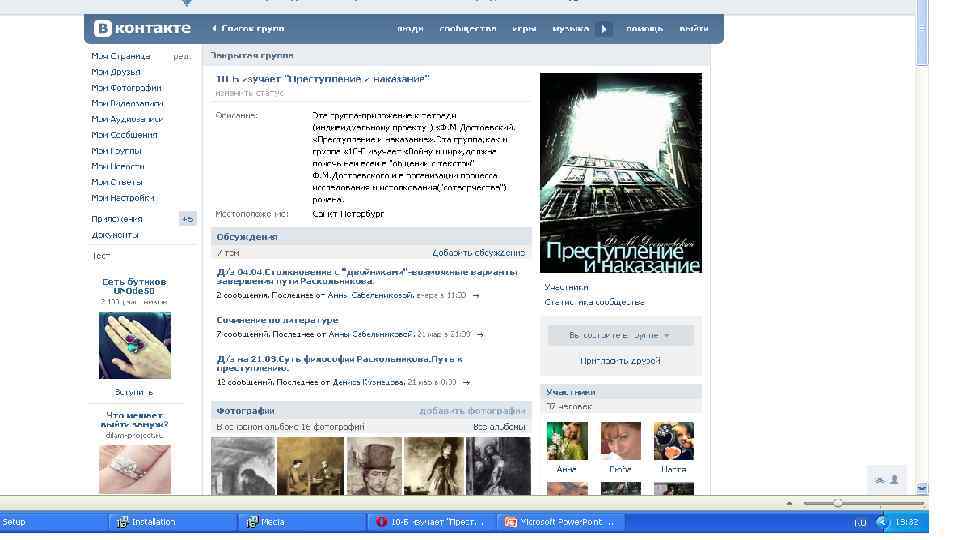Open photo of man in top hat
The image size is (960, 540).
point(374,466)
